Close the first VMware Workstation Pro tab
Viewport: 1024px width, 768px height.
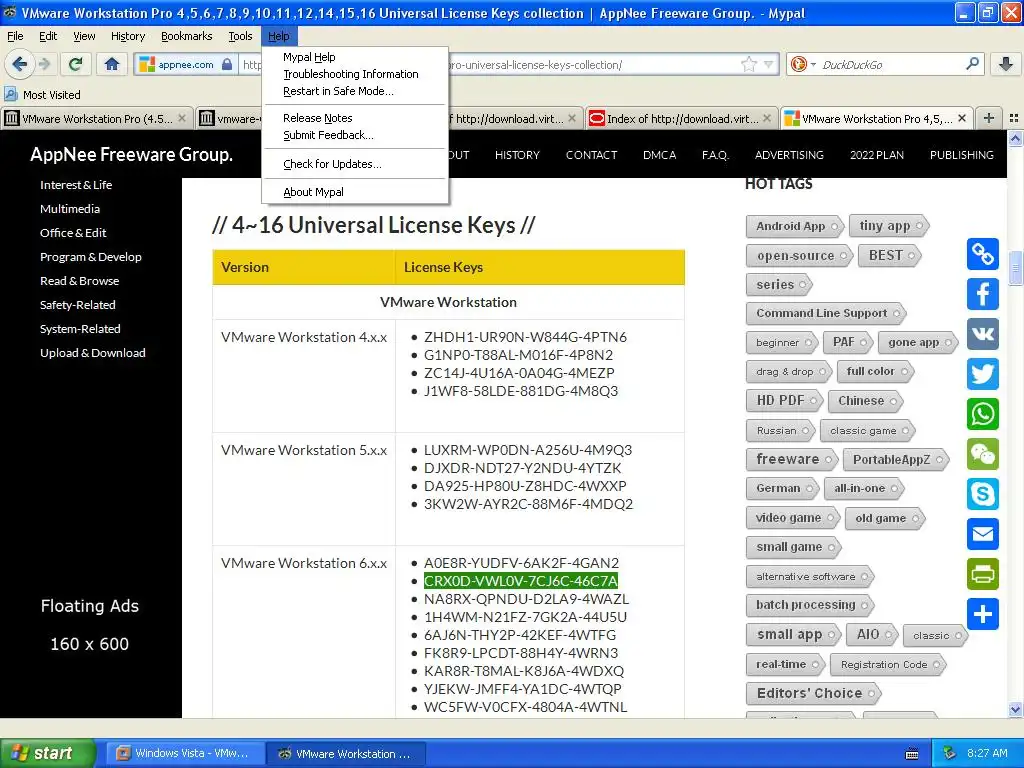pos(182,118)
